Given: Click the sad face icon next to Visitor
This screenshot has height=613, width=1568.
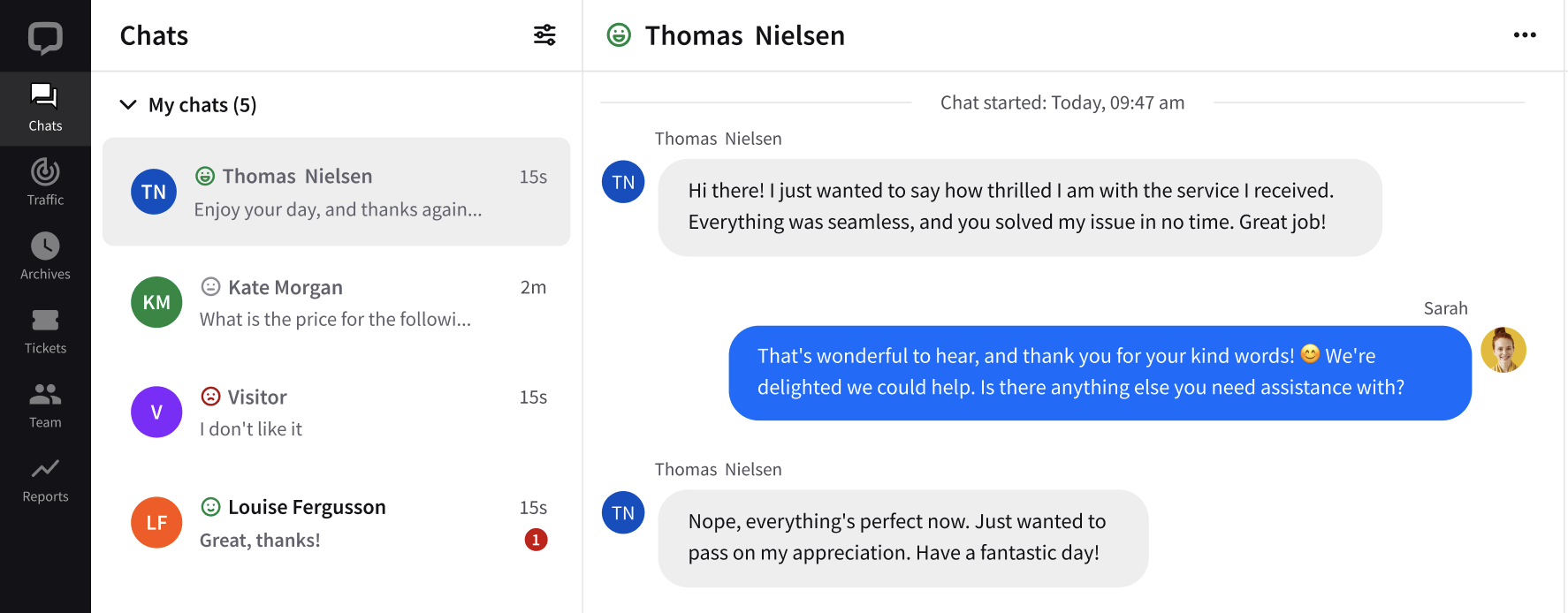Looking at the screenshot, I should click(x=210, y=397).
